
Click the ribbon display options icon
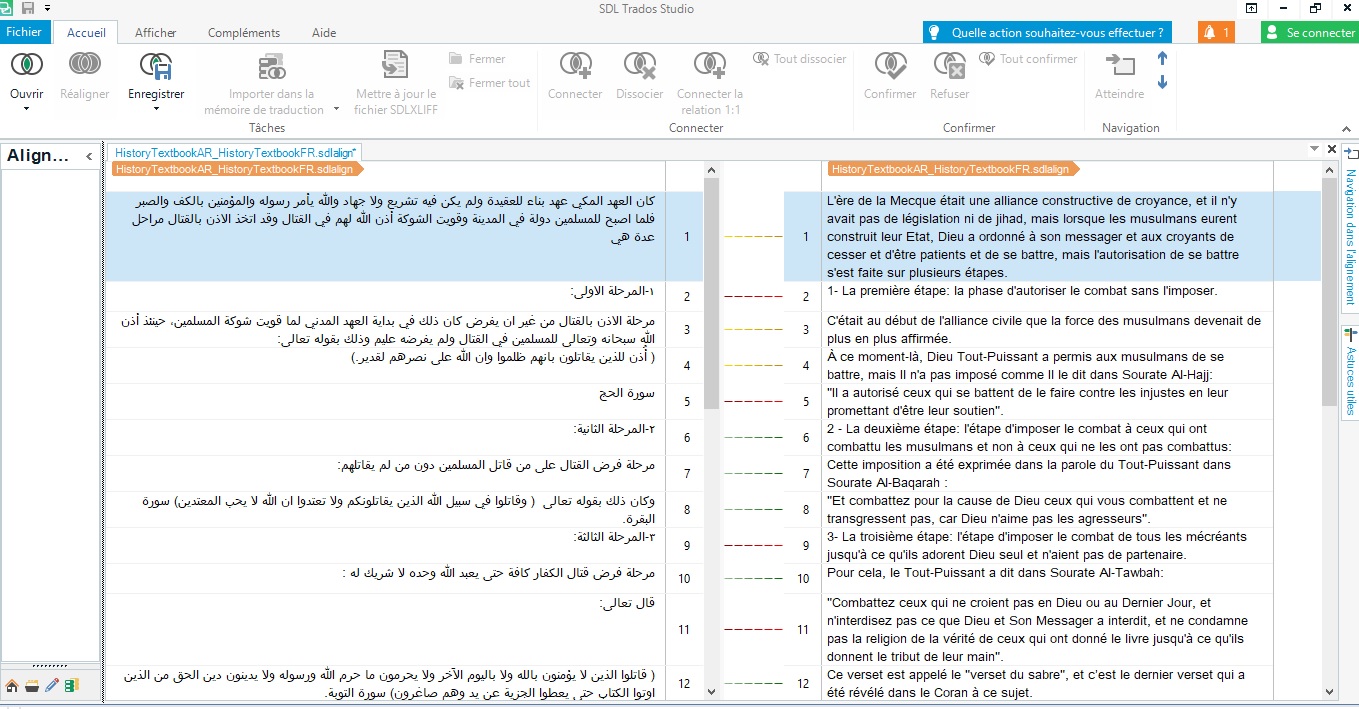click(1251, 8)
